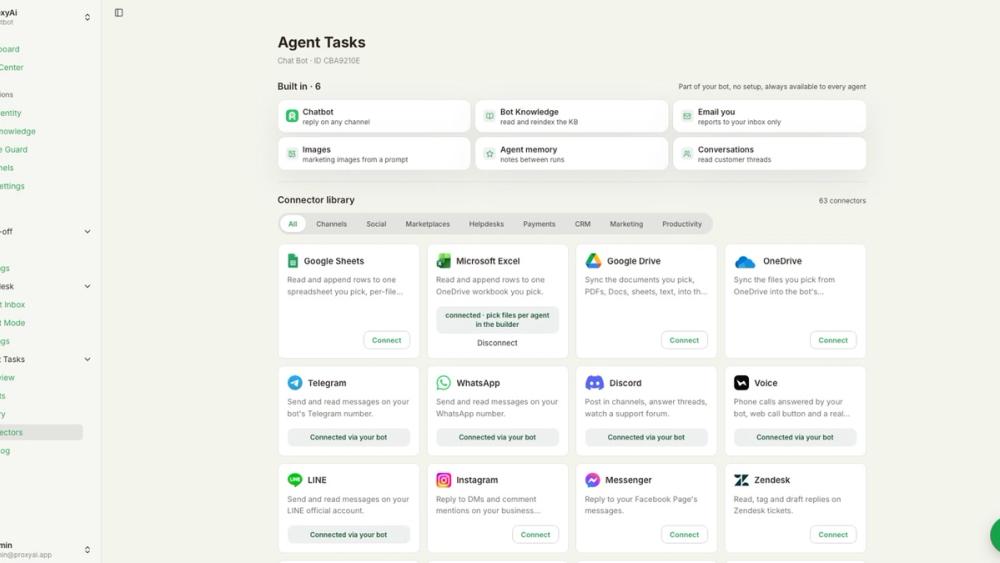Connect the Google Sheets connector
The width and height of the screenshot is (1000, 563).
tap(386, 340)
